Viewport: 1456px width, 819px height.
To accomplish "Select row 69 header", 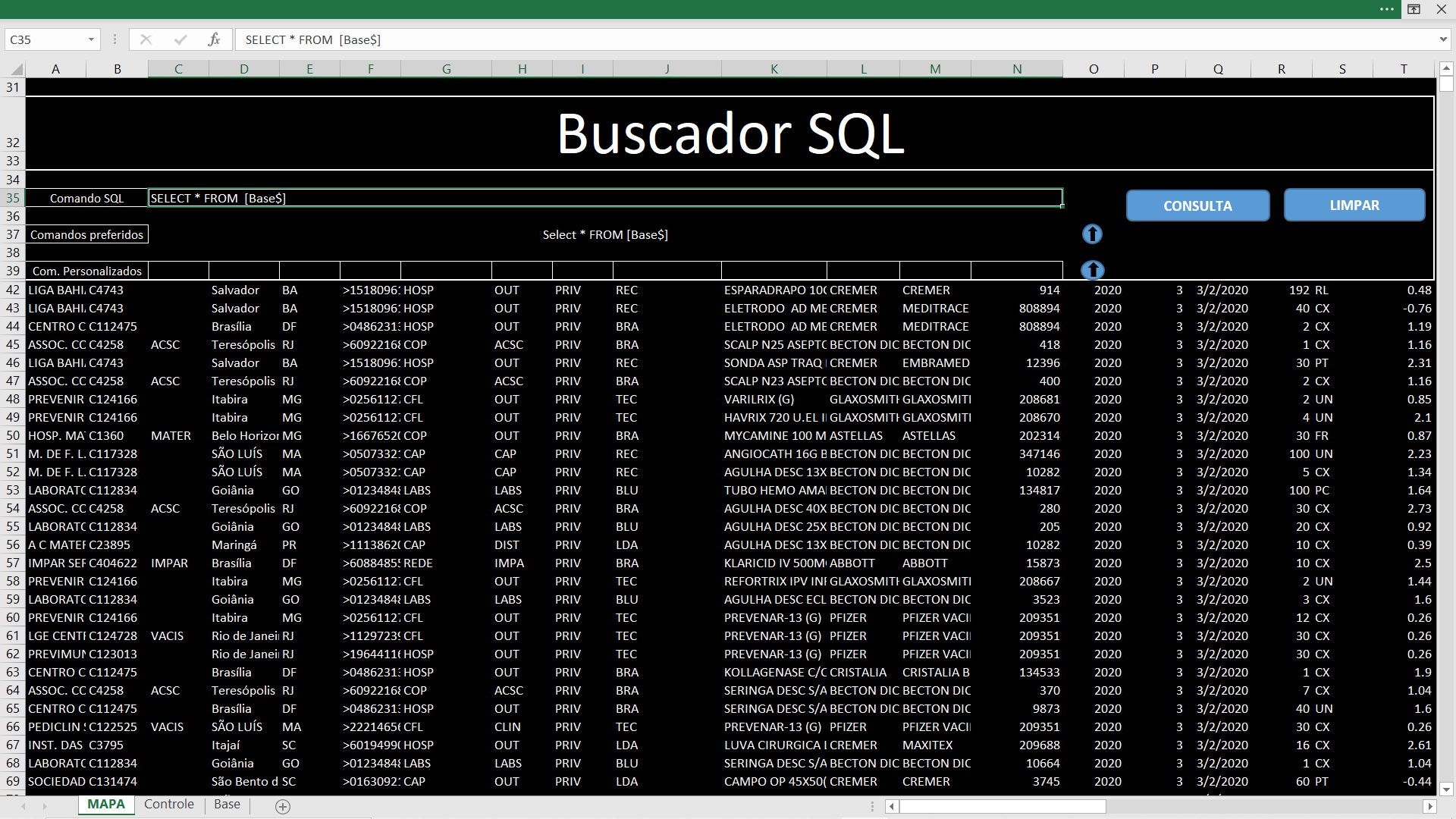I will 13,781.
